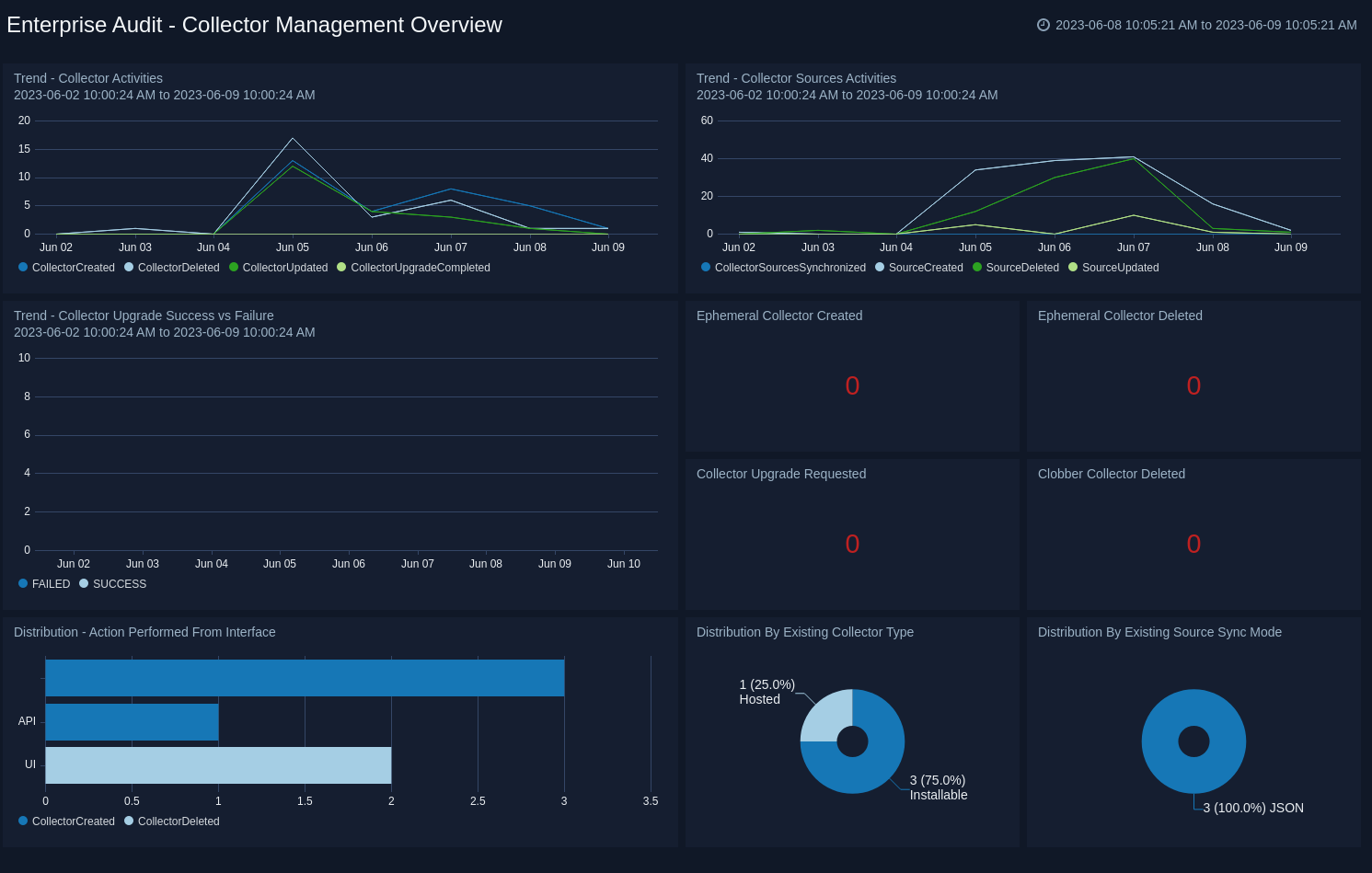Click the Trend - Collector Sources Activities panel title
This screenshot has width=1372, height=873.
pos(796,78)
